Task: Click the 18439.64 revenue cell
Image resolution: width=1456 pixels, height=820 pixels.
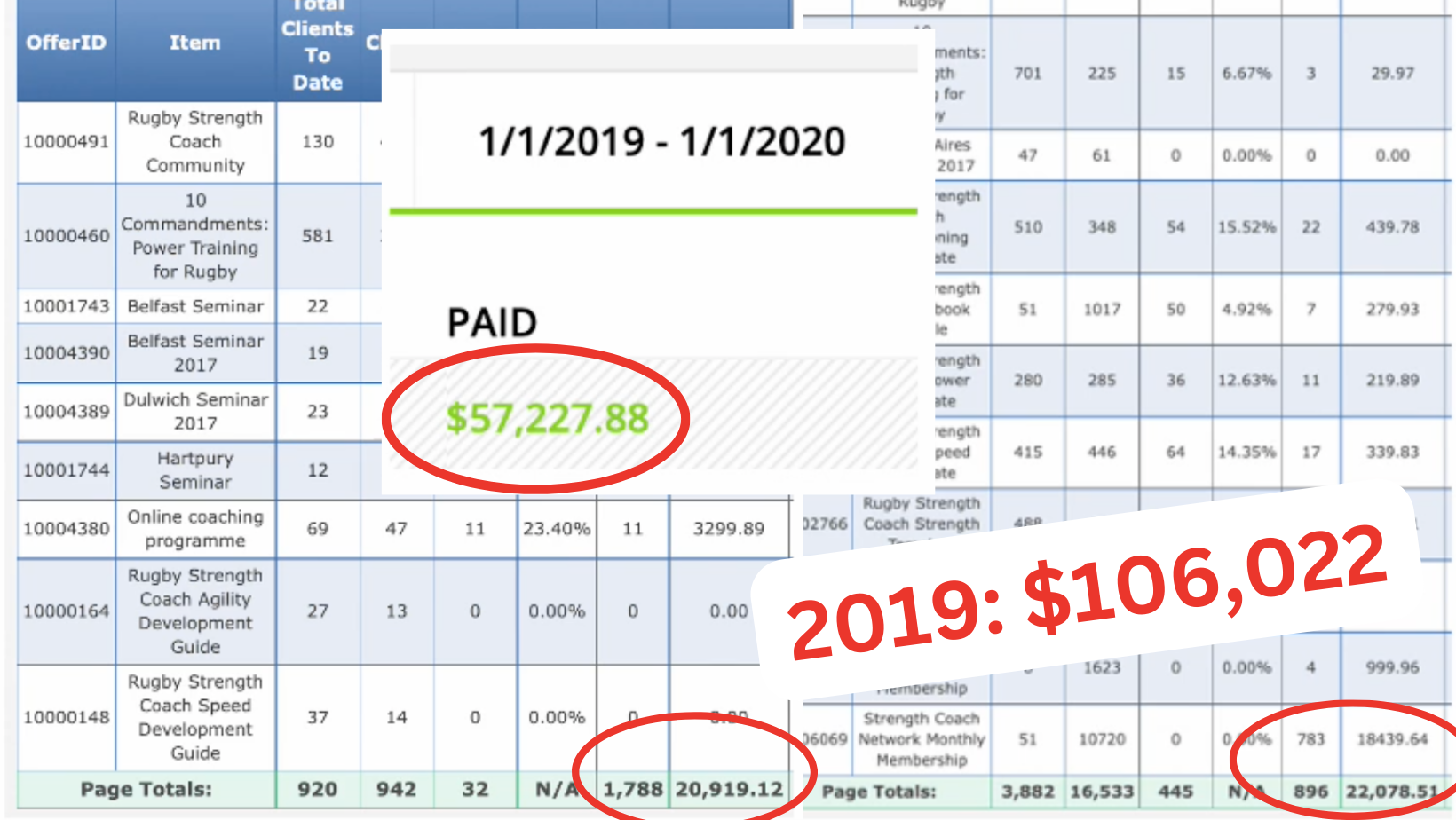Action: 1392,739
